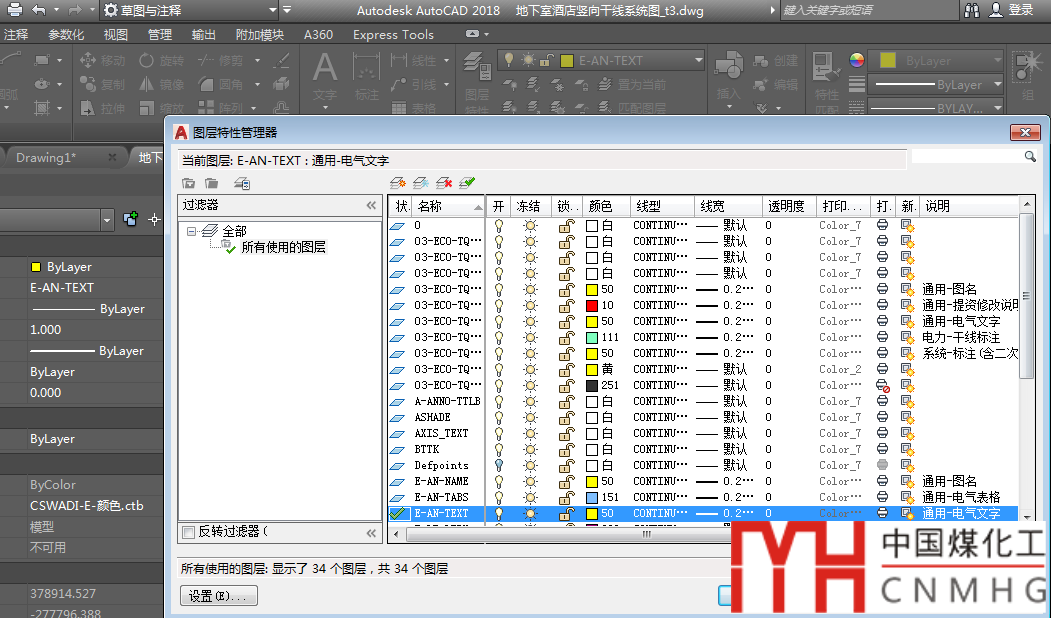Image resolution: width=1051 pixels, height=618 pixels.
Task: Open the Express Tools ribbon tab
Action: tap(393, 34)
